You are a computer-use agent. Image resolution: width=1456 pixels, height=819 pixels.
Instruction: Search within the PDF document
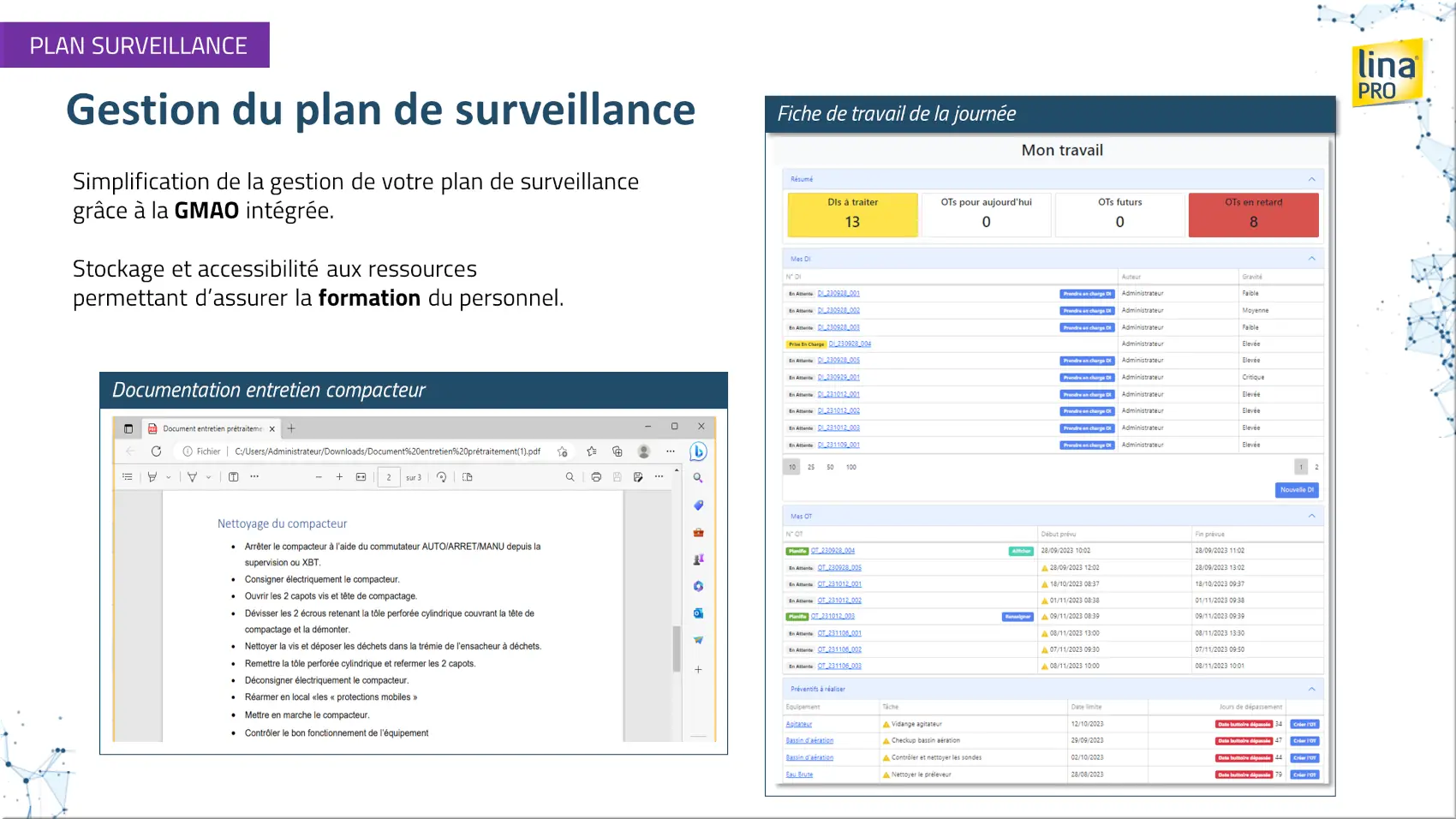click(x=570, y=477)
